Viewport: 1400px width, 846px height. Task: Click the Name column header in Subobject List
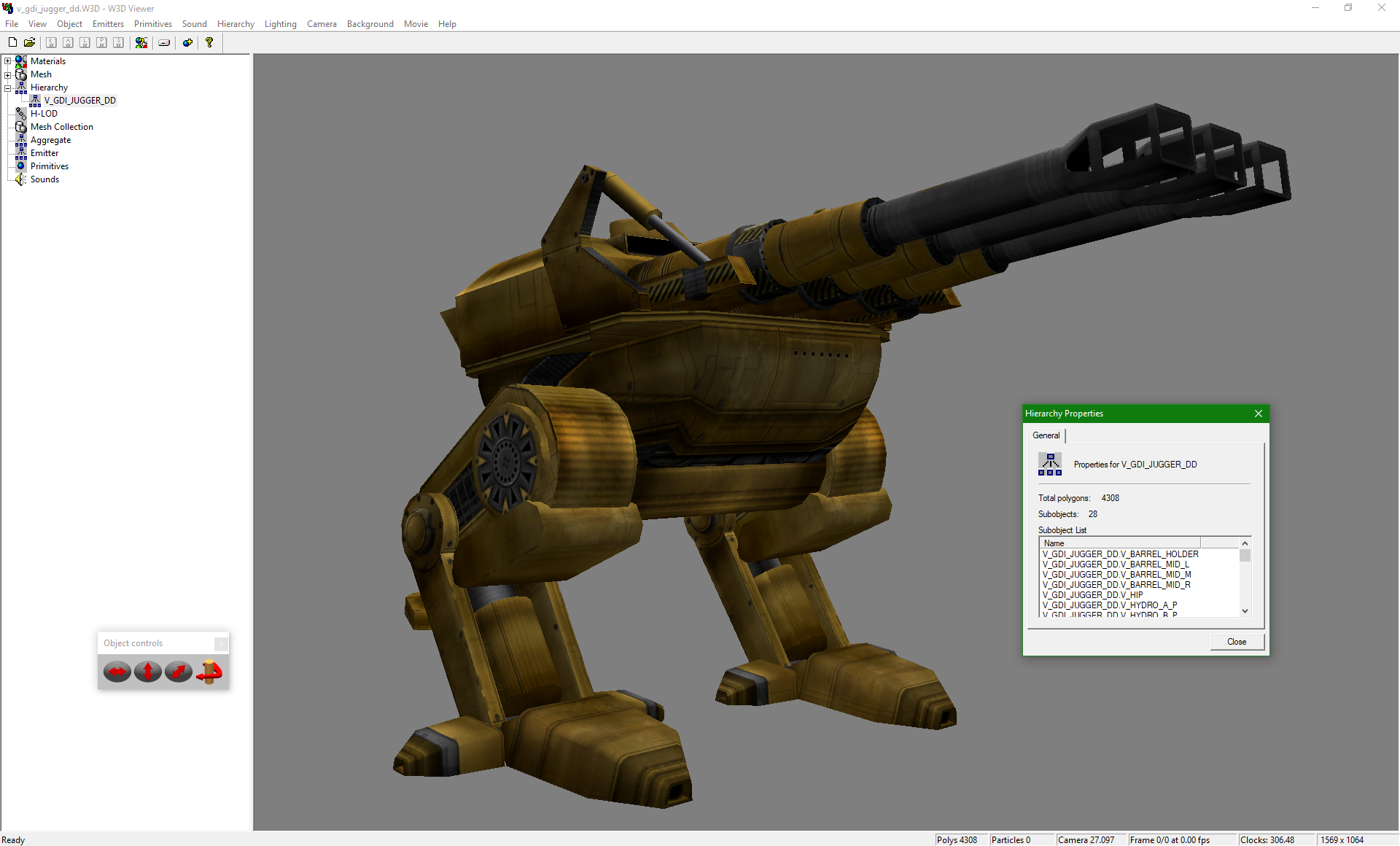1120,543
